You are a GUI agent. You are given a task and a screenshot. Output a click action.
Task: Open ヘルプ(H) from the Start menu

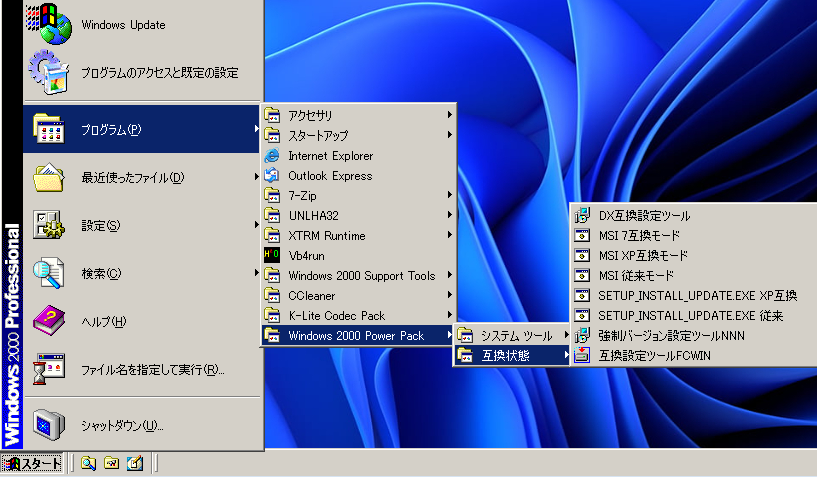click(142, 321)
